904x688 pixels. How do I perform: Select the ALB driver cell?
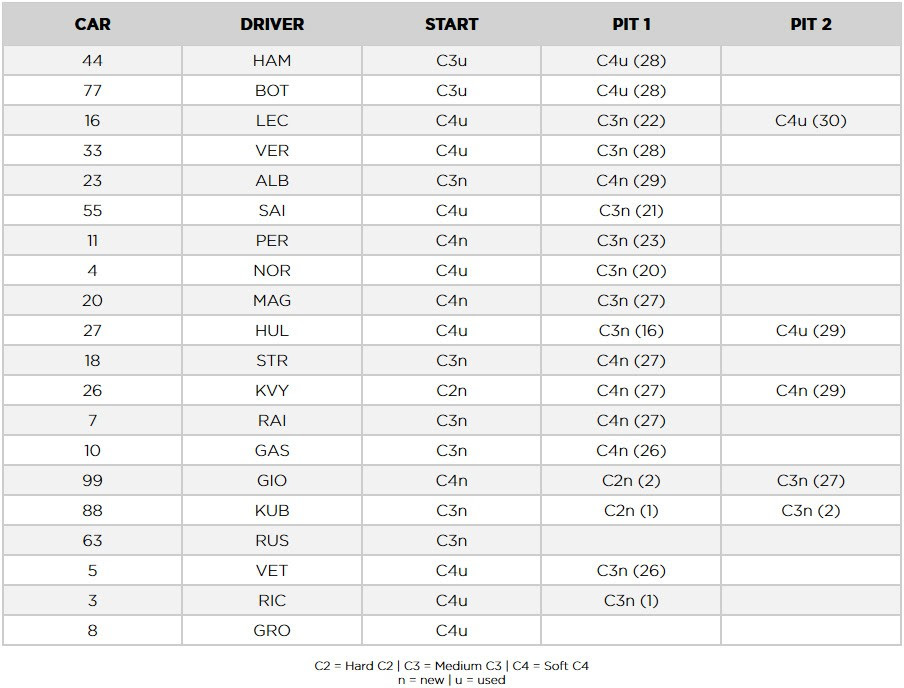point(272,181)
